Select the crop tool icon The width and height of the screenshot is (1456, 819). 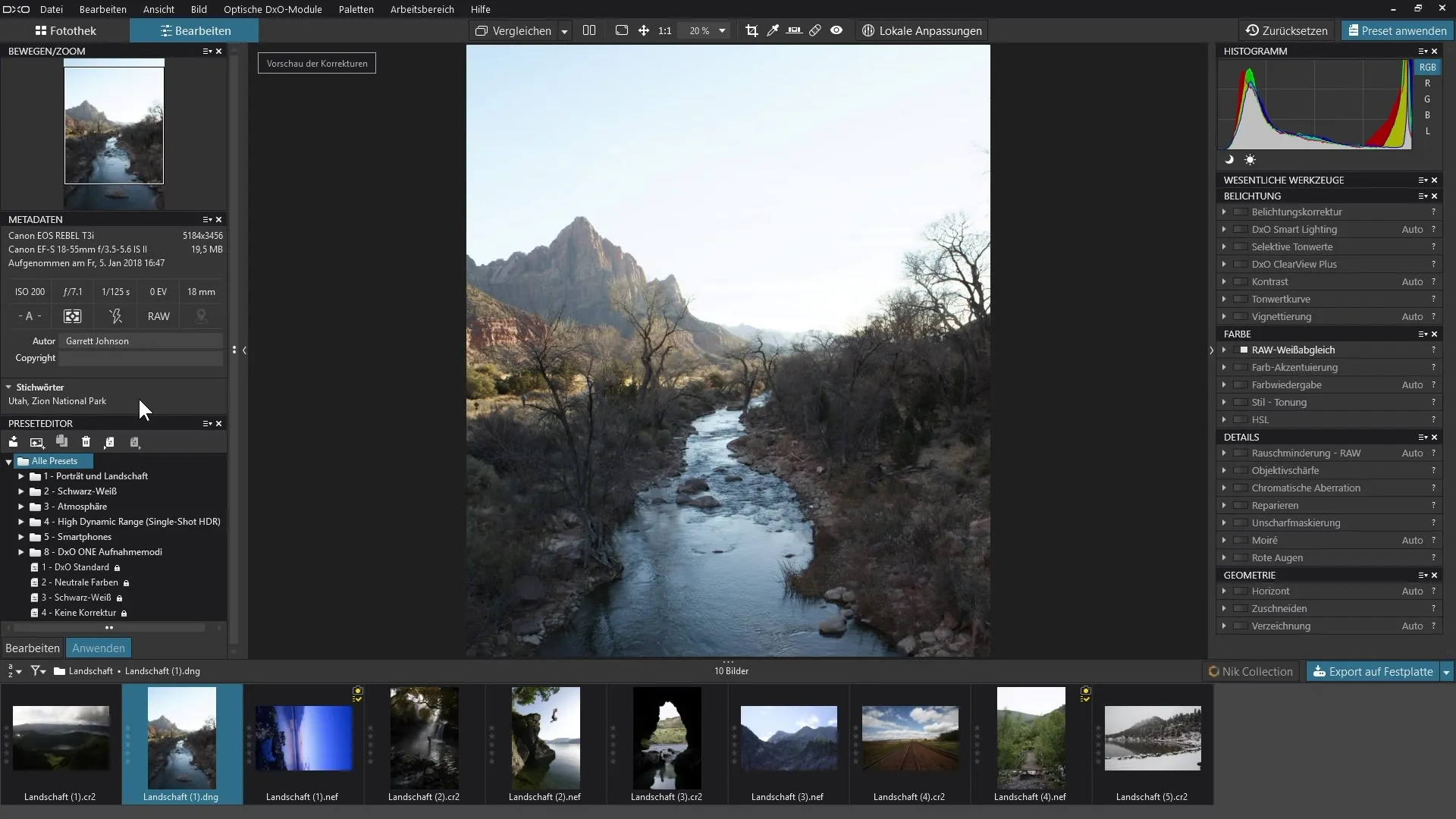752,30
